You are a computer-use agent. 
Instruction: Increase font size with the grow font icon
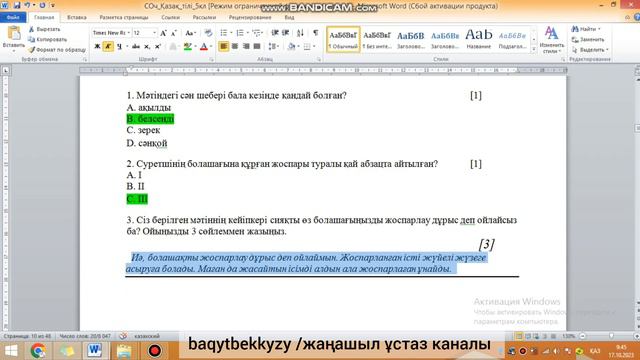163,33
